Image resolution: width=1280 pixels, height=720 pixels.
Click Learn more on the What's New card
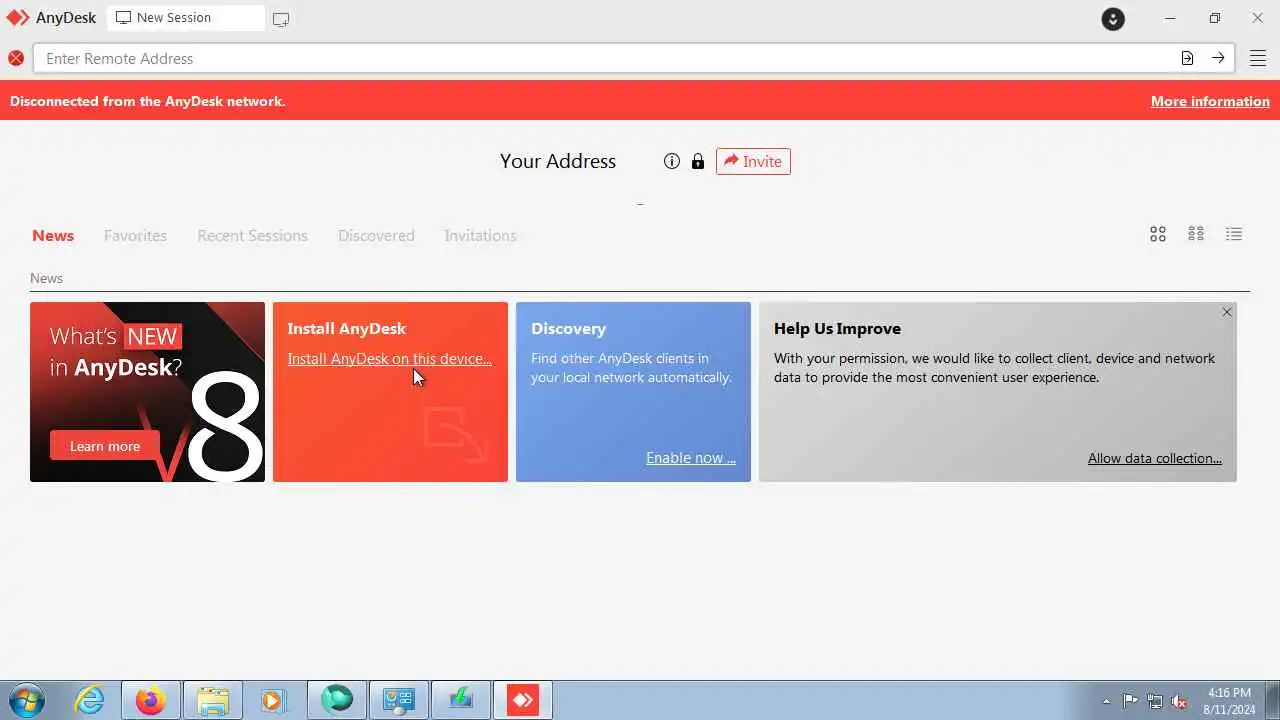tap(105, 446)
